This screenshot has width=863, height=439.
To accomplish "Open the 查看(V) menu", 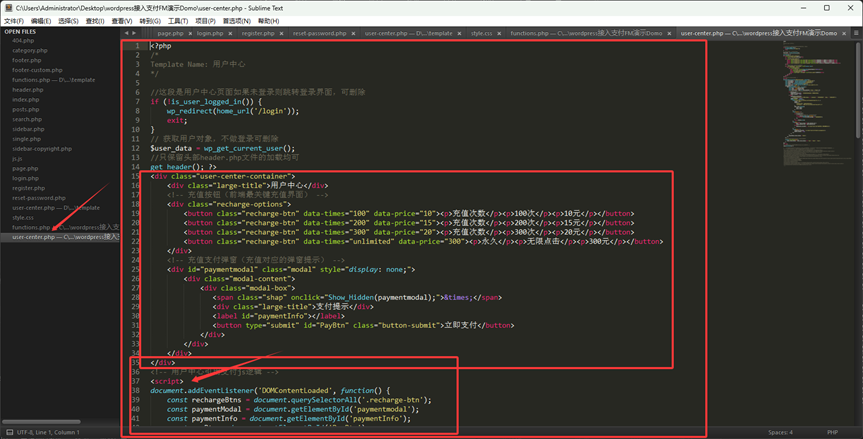I will click(122, 21).
